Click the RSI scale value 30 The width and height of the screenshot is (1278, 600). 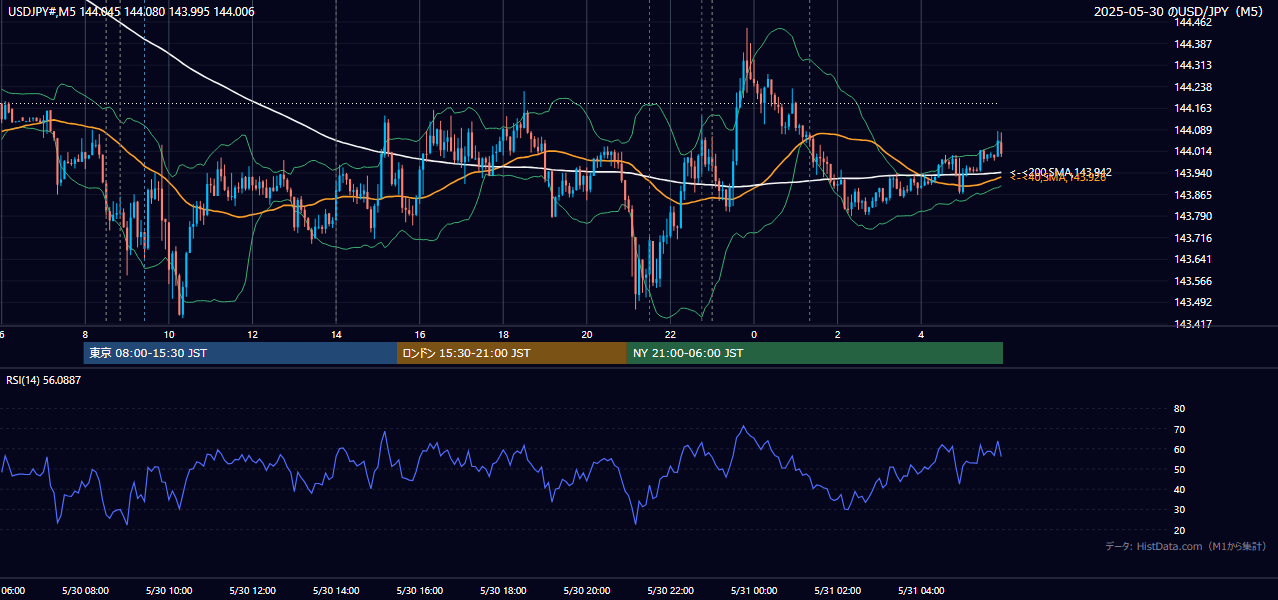(1179, 510)
